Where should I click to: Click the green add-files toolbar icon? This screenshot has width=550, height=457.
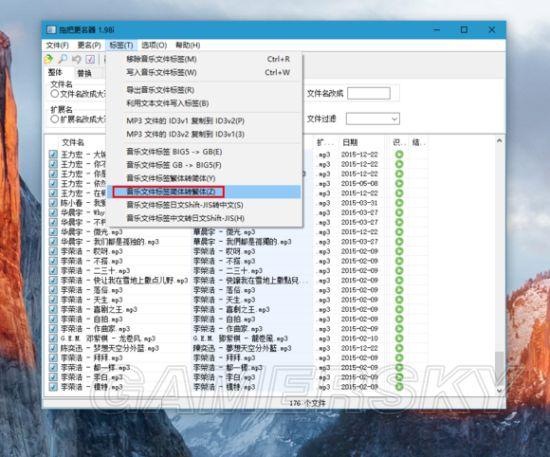click(x=48, y=59)
